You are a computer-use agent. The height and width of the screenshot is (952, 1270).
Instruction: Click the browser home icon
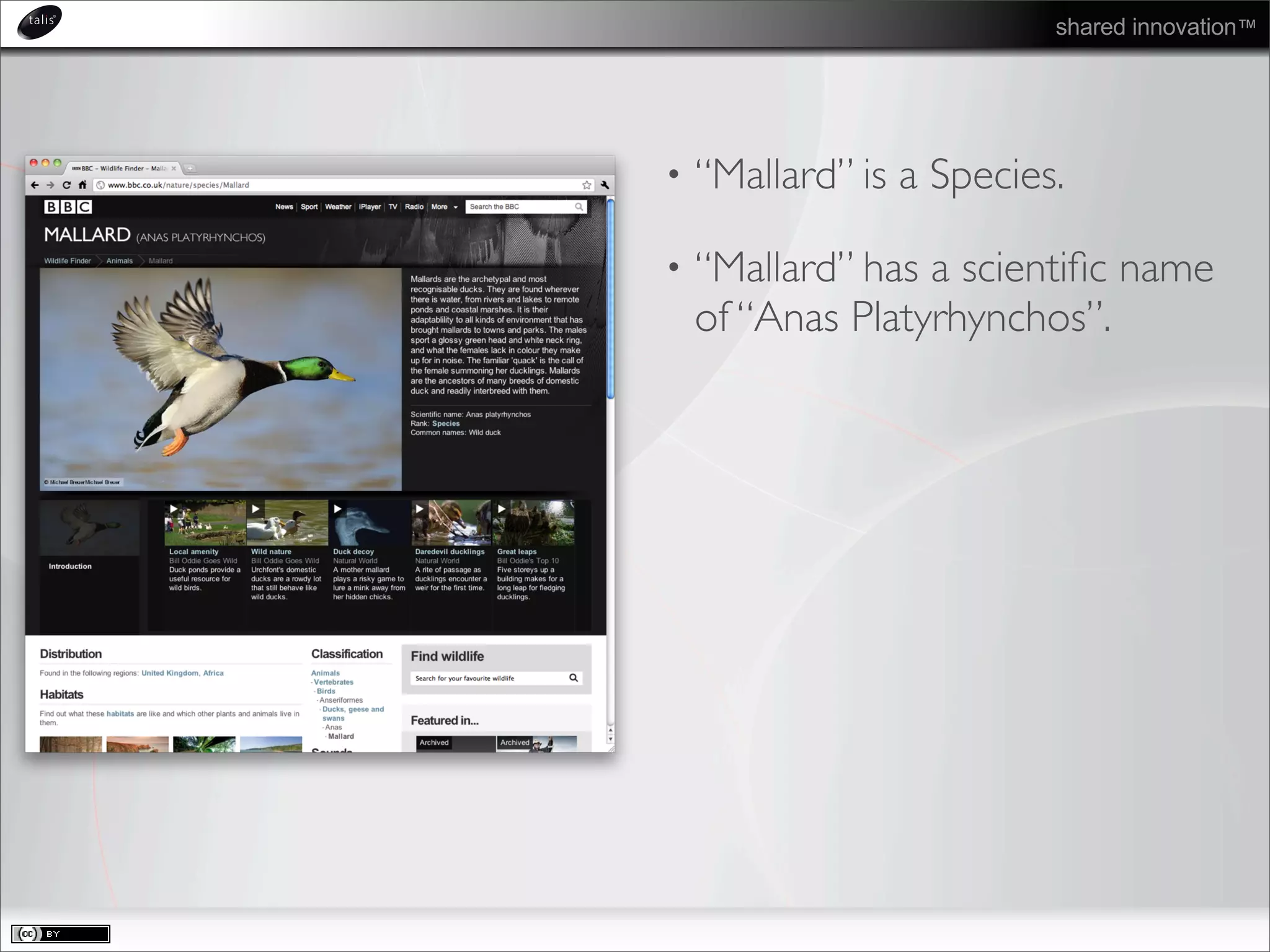click(82, 185)
